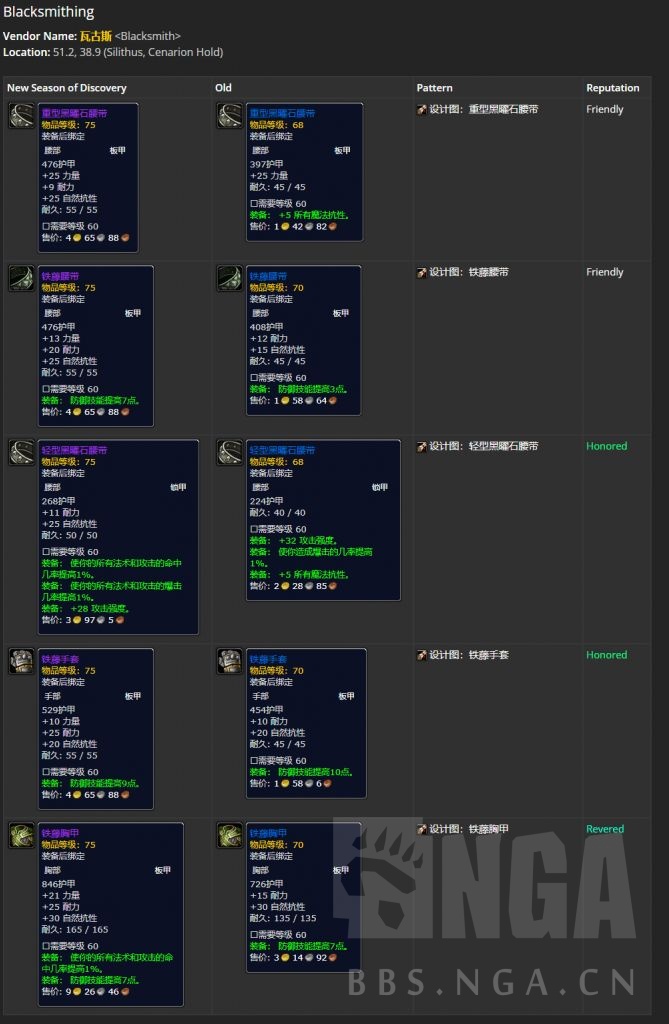The height and width of the screenshot is (1024, 669).
Task: Click 铁藤腰带 icon in New Season of Discovery column
Action: tap(21, 278)
